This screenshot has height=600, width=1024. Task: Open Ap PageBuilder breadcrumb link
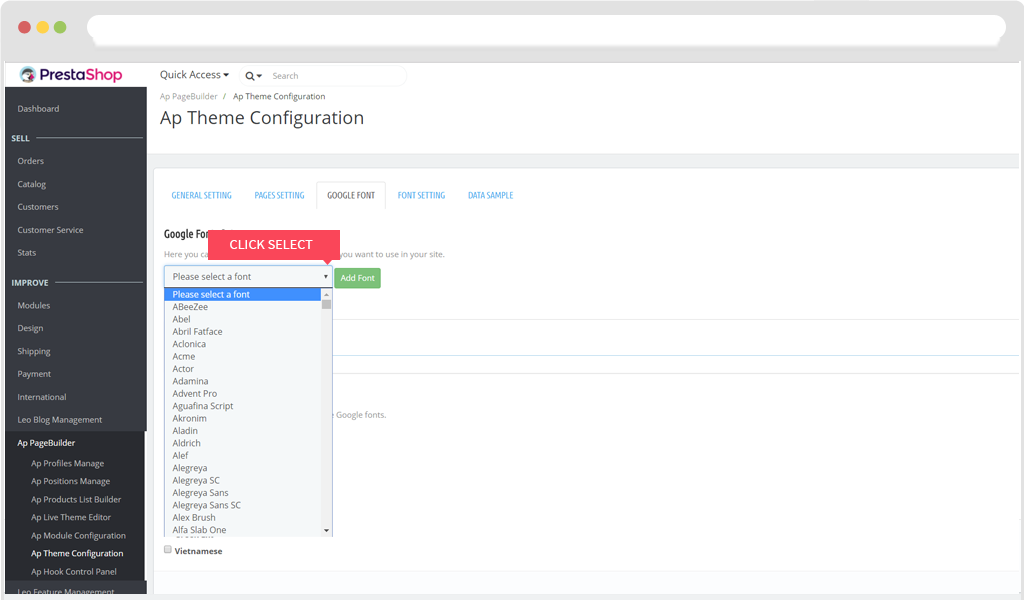click(x=189, y=97)
